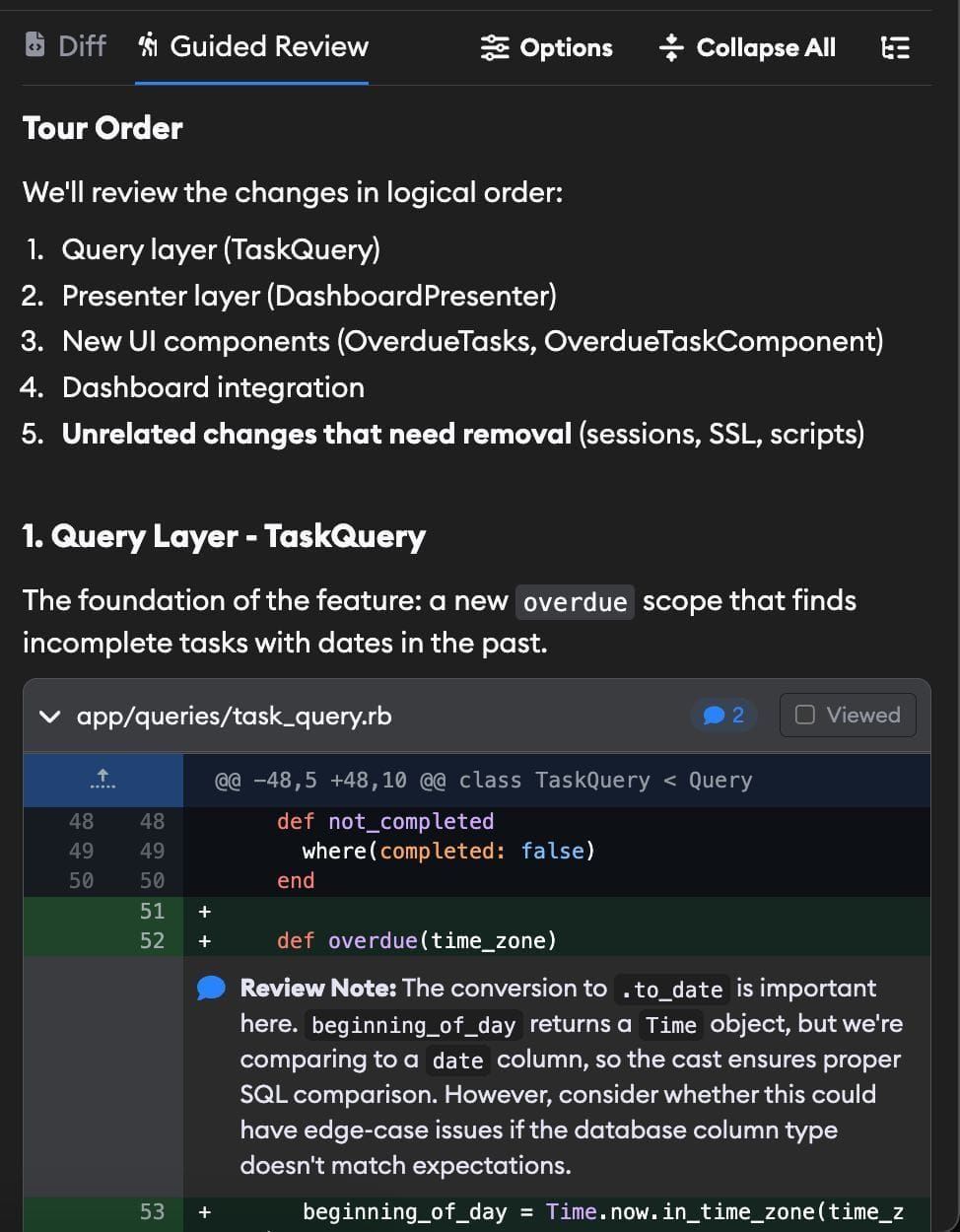This screenshot has width=960, height=1232.
Task: Click the comment count badge showing 2
Action: pos(724,715)
